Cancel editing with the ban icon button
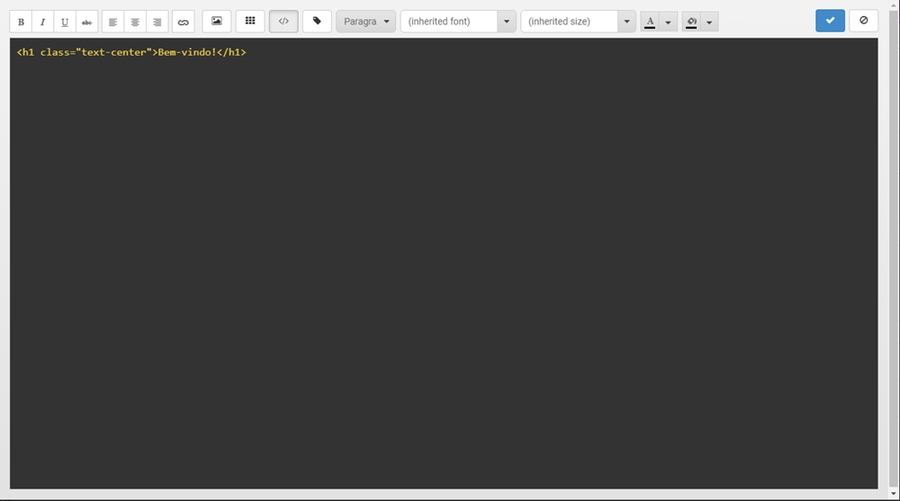900x501 pixels. [864, 21]
